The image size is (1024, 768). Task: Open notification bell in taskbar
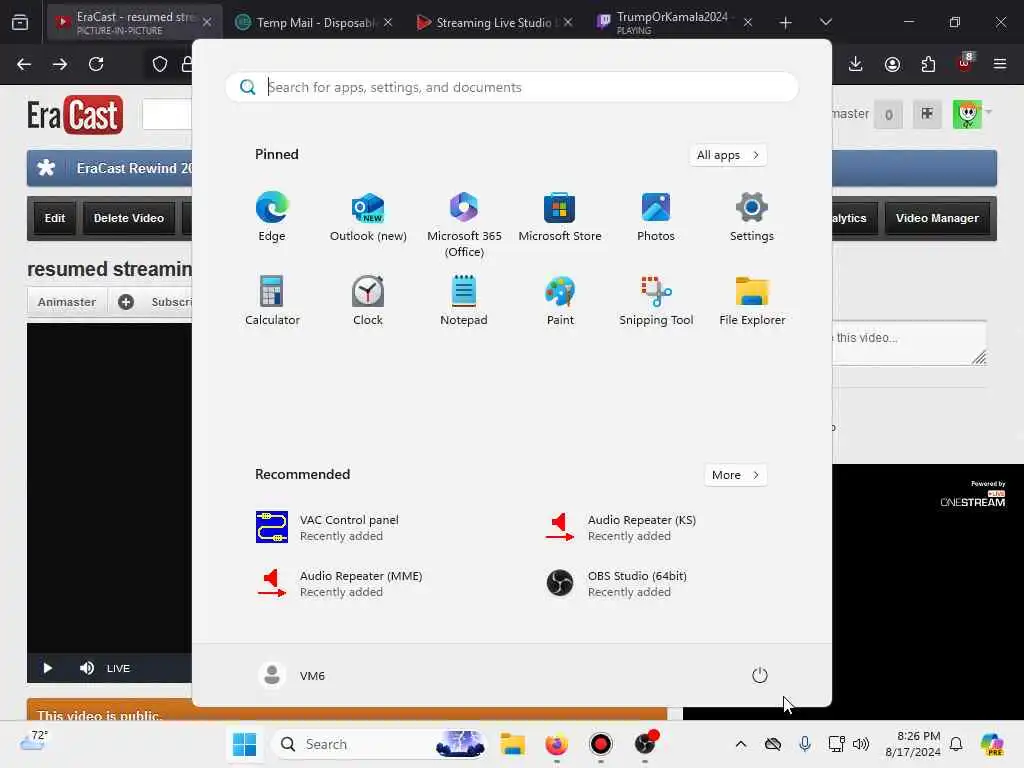click(x=956, y=744)
